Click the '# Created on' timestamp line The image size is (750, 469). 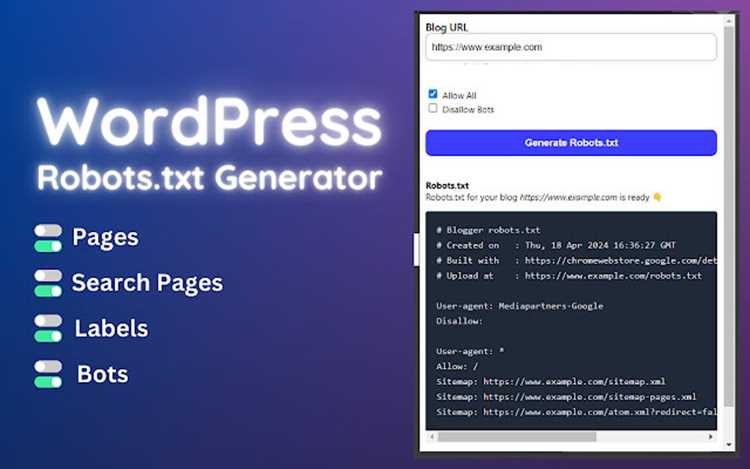(x=556, y=245)
